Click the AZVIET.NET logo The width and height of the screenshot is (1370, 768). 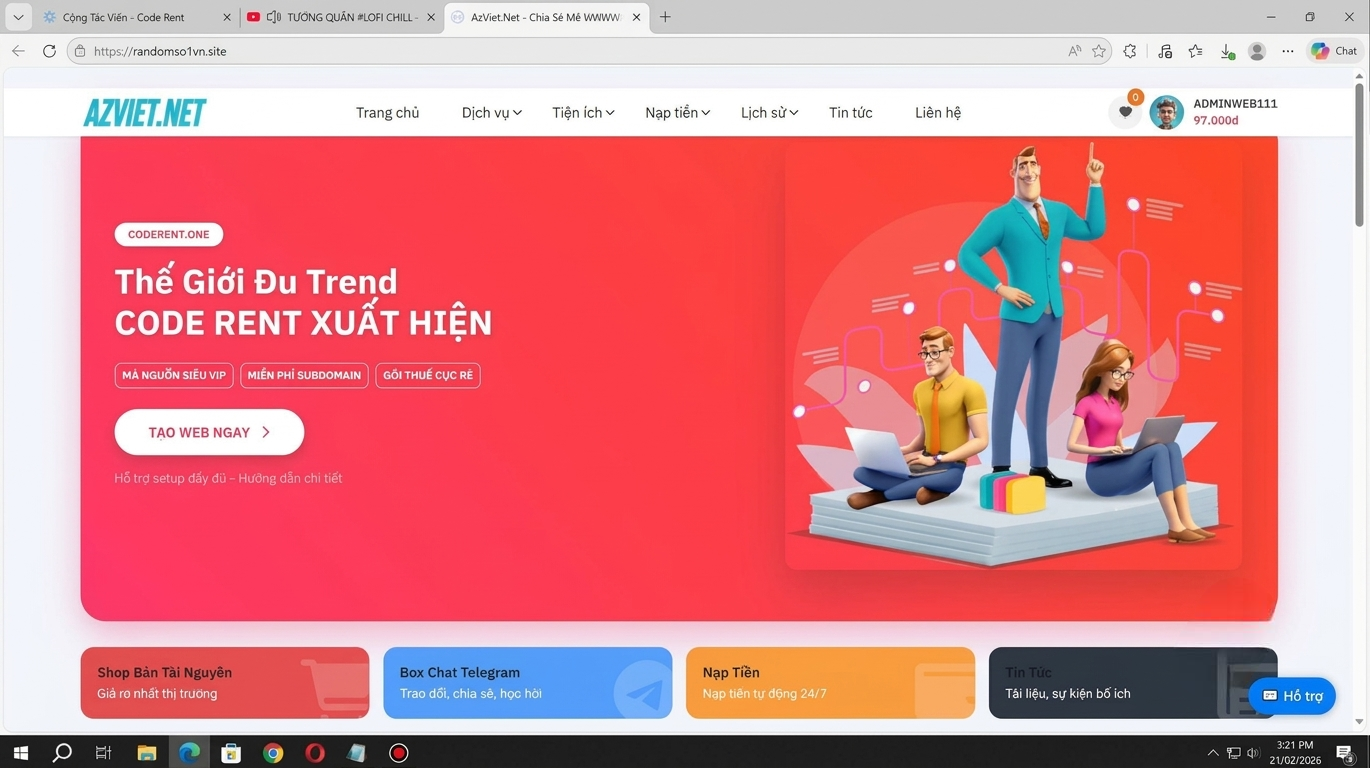(x=145, y=113)
